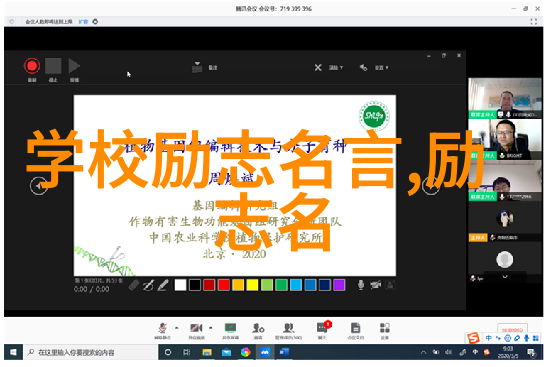Go to previous slide with left arrow circle
The width and height of the screenshot is (550, 367).
pos(39,186)
